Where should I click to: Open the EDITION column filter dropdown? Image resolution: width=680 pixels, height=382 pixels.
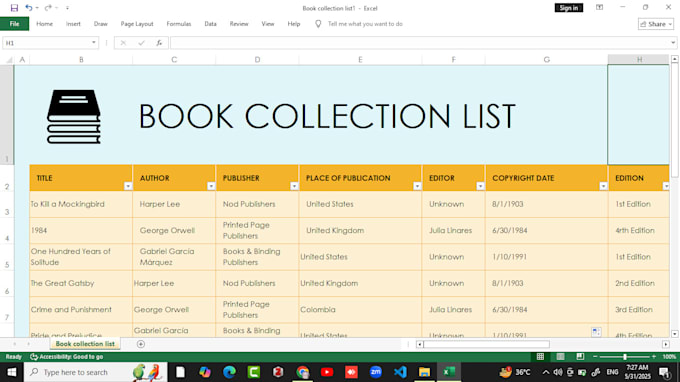point(666,186)
